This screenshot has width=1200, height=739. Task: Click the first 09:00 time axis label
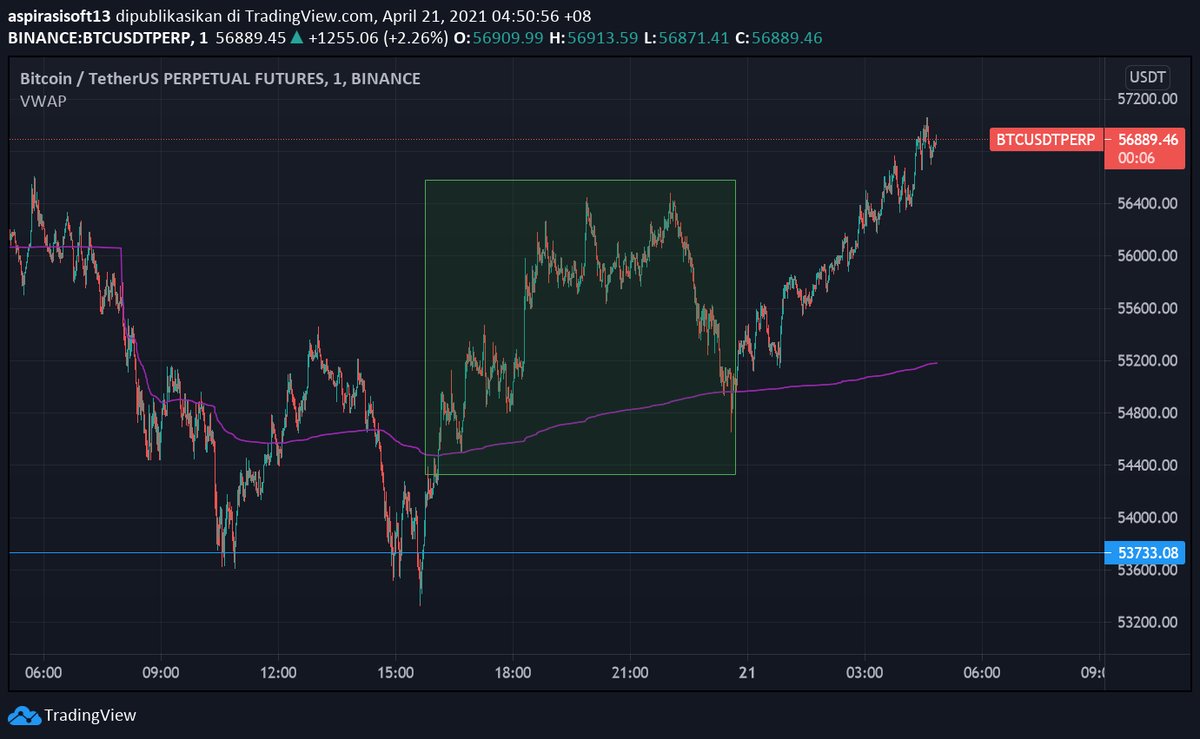pyautogui.click(x=160, y=672)
